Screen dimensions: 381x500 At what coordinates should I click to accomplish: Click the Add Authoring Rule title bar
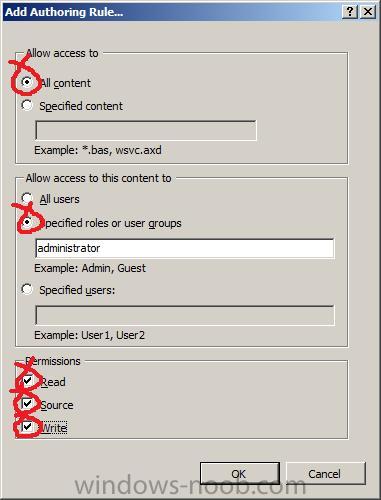coord(172,12)
